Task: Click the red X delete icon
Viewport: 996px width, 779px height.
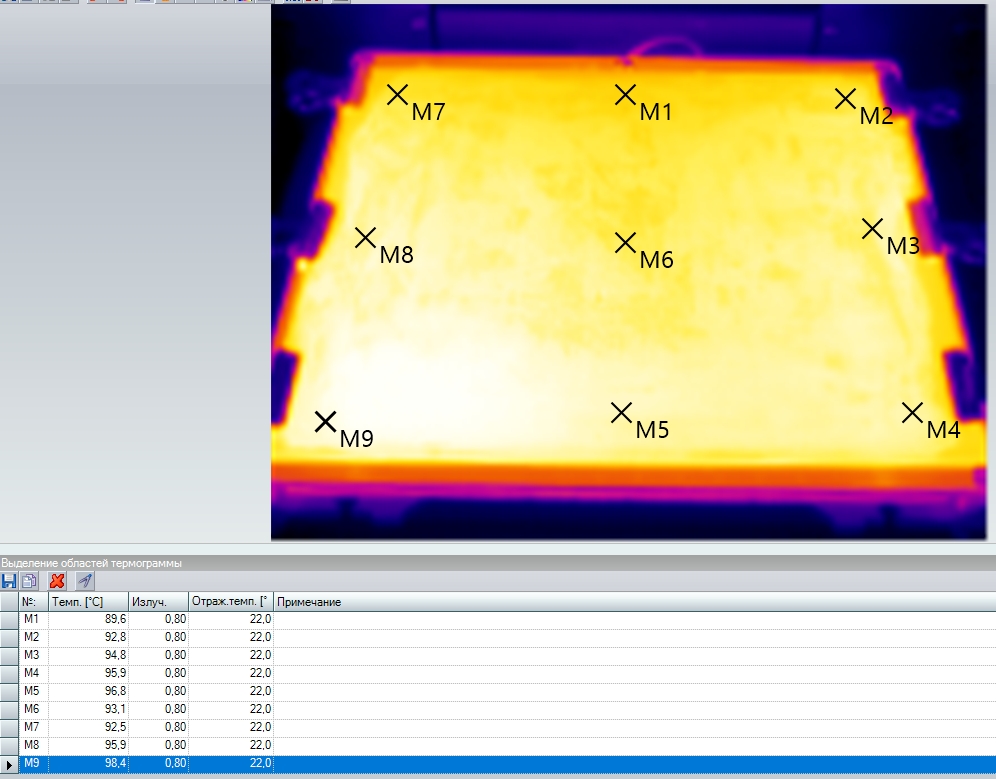Action: tap(57, 581)
